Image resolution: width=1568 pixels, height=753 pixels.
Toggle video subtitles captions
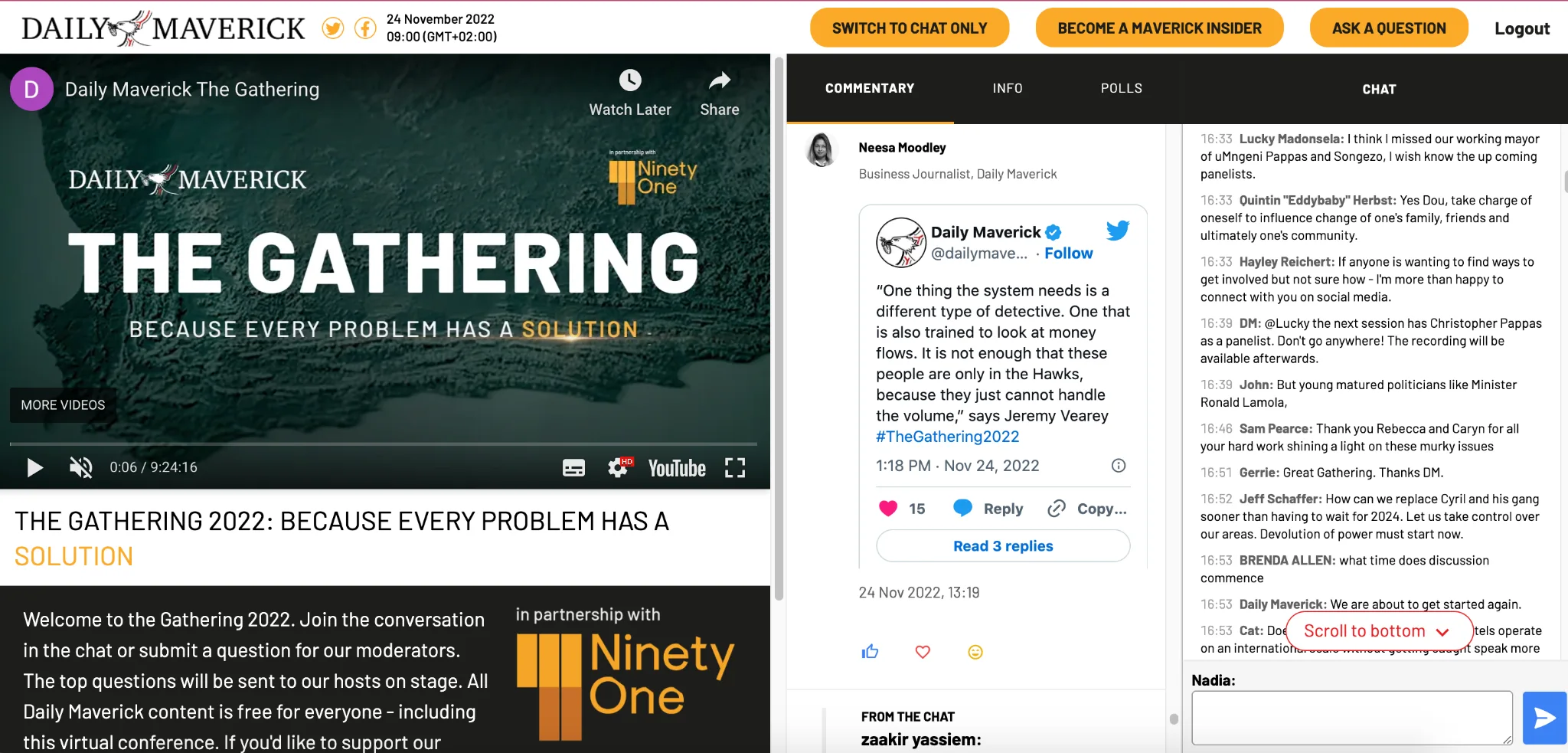coord(573,467)
